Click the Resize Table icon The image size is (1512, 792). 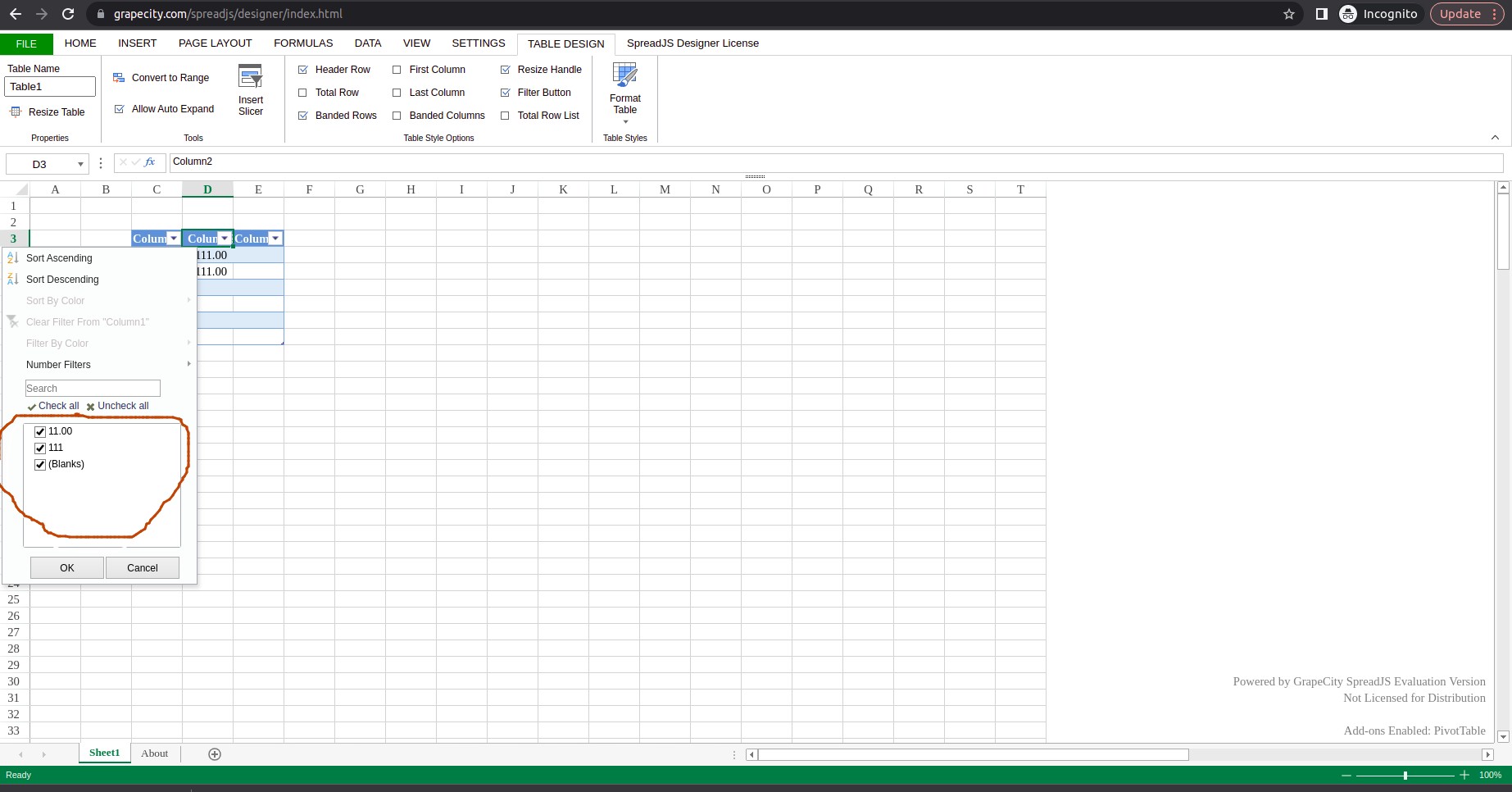click(16, 112)
